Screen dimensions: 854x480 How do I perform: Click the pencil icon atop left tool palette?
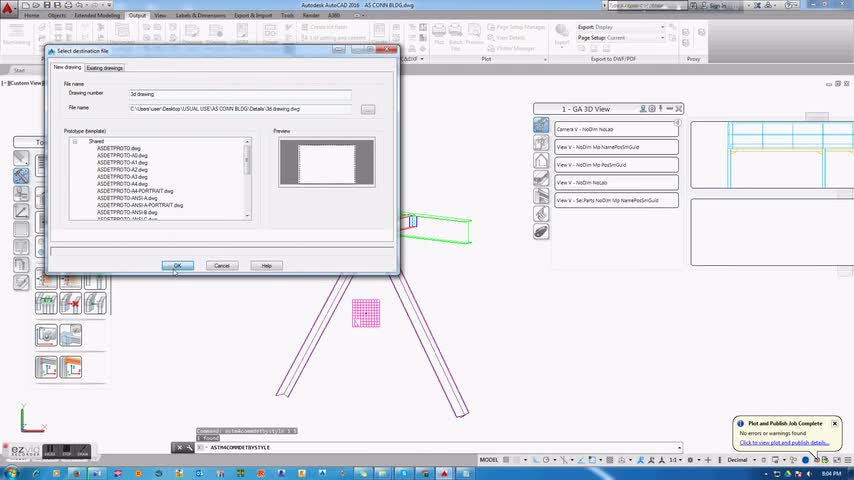coord(21,158)
